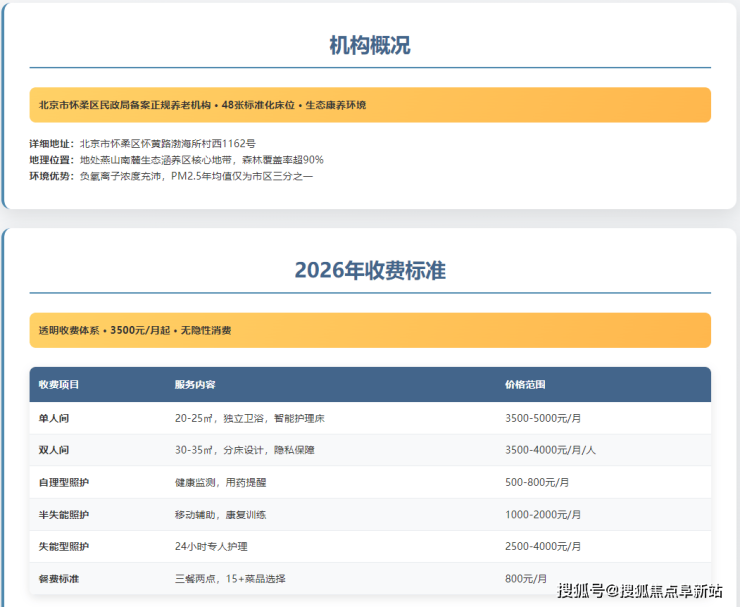
Task: Click the 自理型照护 row label
Action: [x=64, y=482]
